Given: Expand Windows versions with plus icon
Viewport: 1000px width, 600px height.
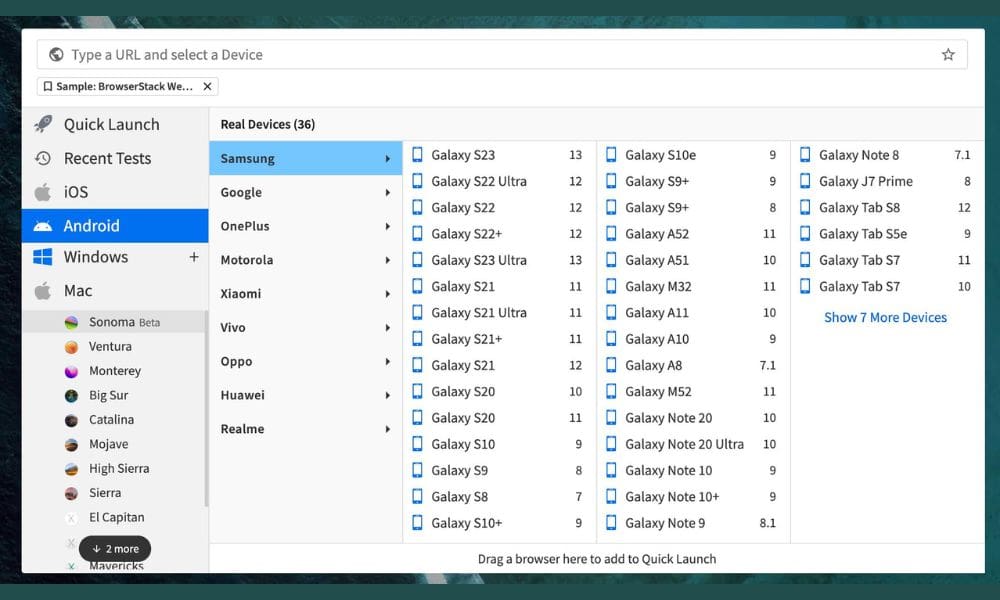Looking at the screenshot, I should point(194,257).
